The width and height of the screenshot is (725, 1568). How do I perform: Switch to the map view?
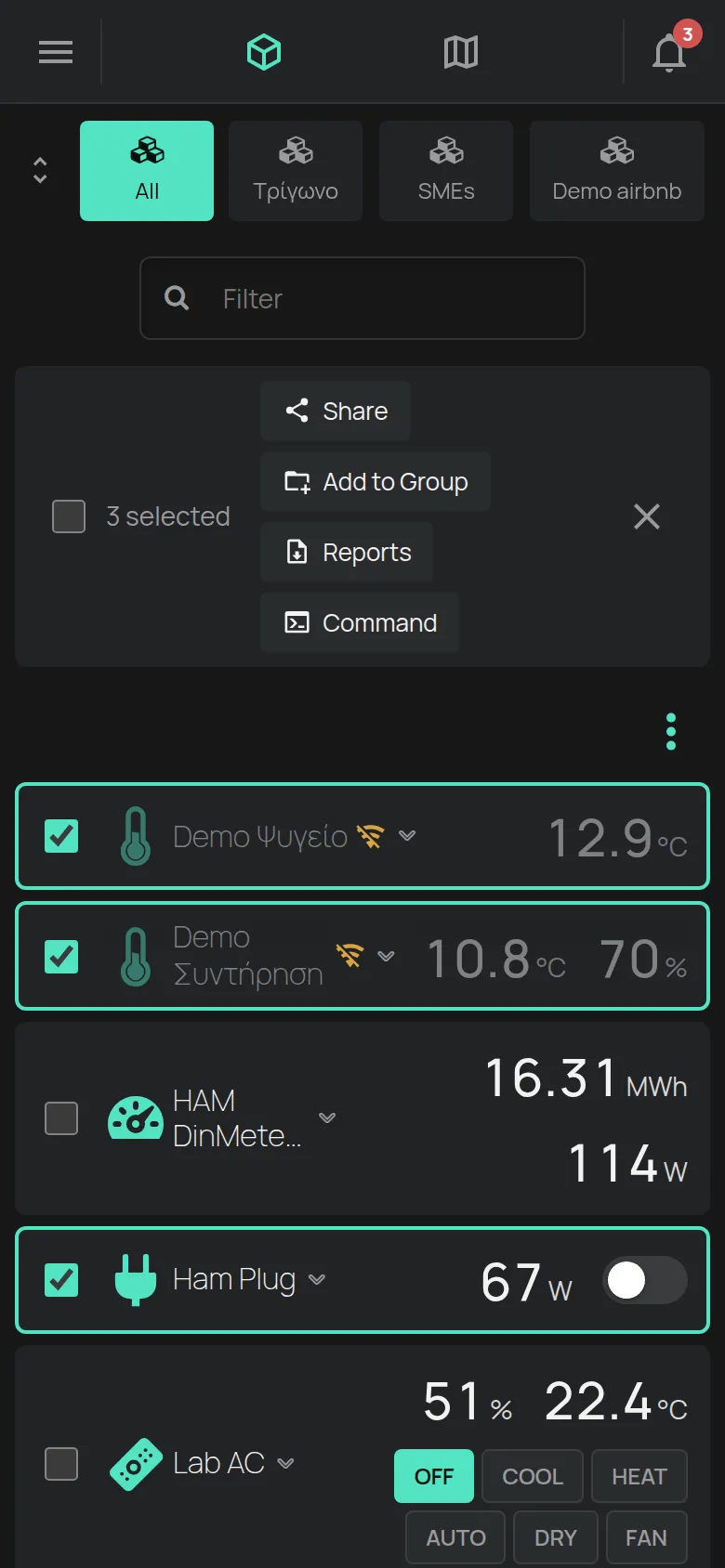tap(461, 52)
